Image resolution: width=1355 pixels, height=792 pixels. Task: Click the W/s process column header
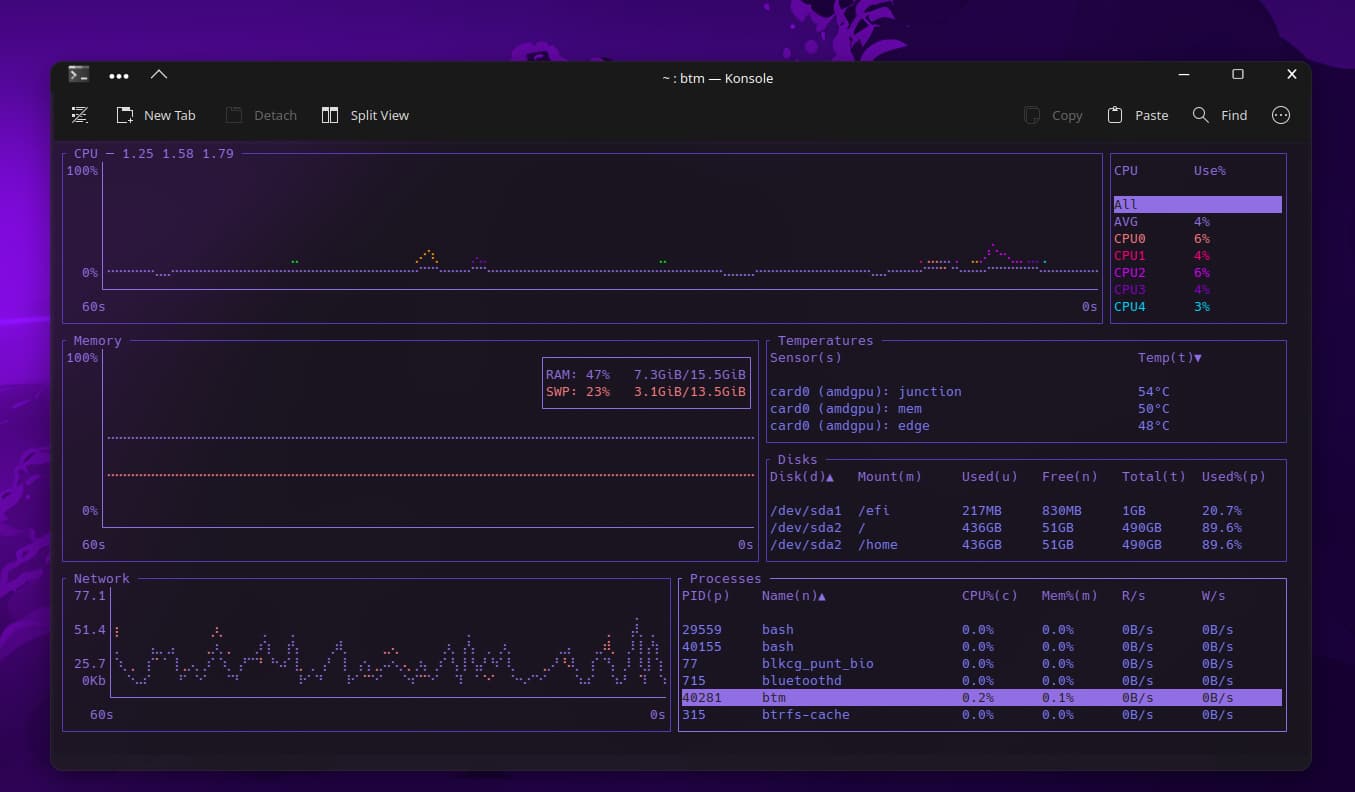(x=1214, y=596)
